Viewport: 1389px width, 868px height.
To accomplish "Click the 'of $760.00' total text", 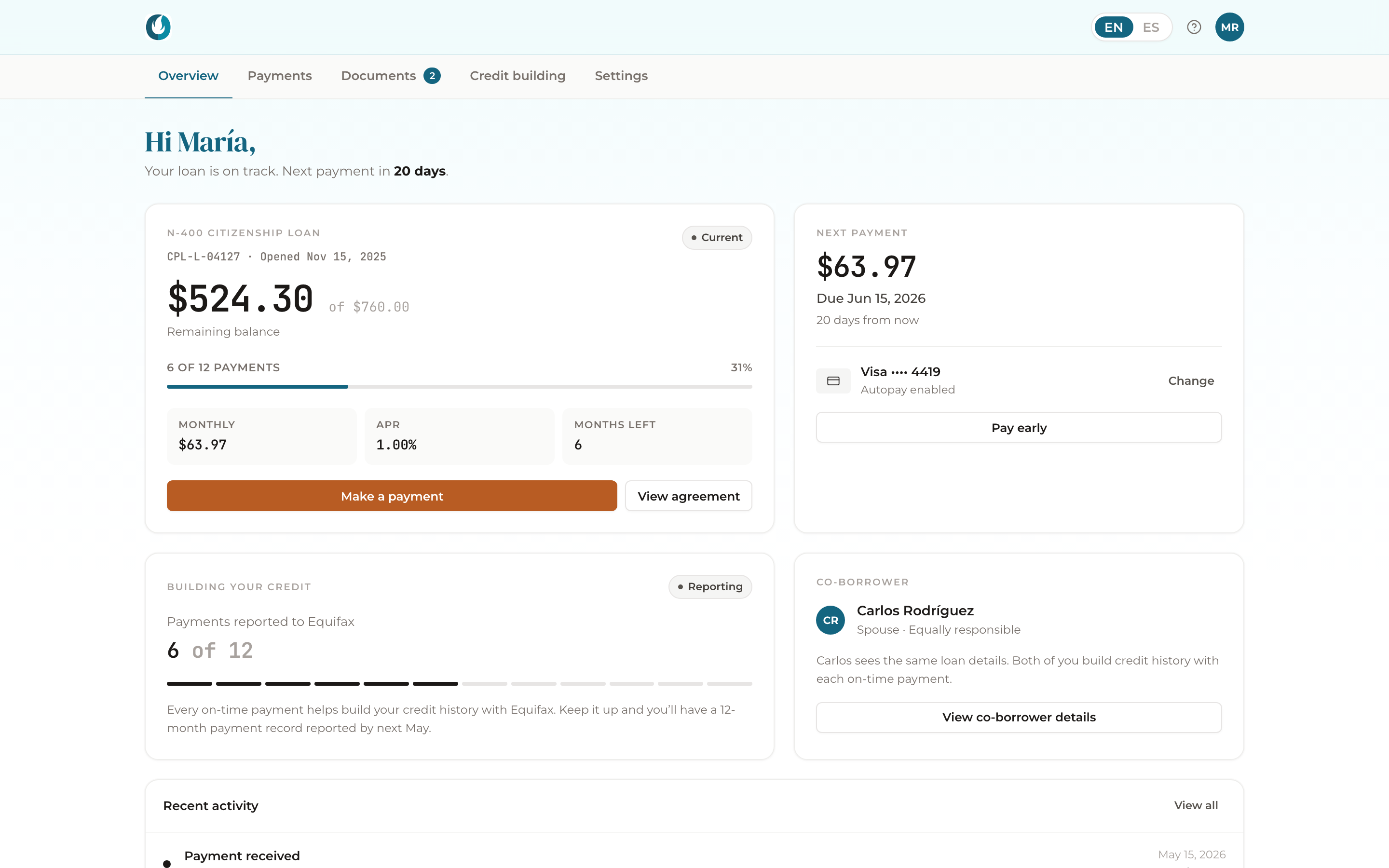I will 369,307.
